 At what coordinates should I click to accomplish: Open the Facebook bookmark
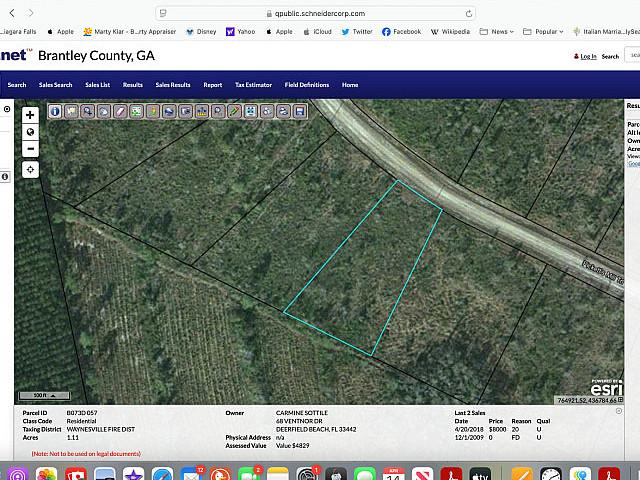402,31
